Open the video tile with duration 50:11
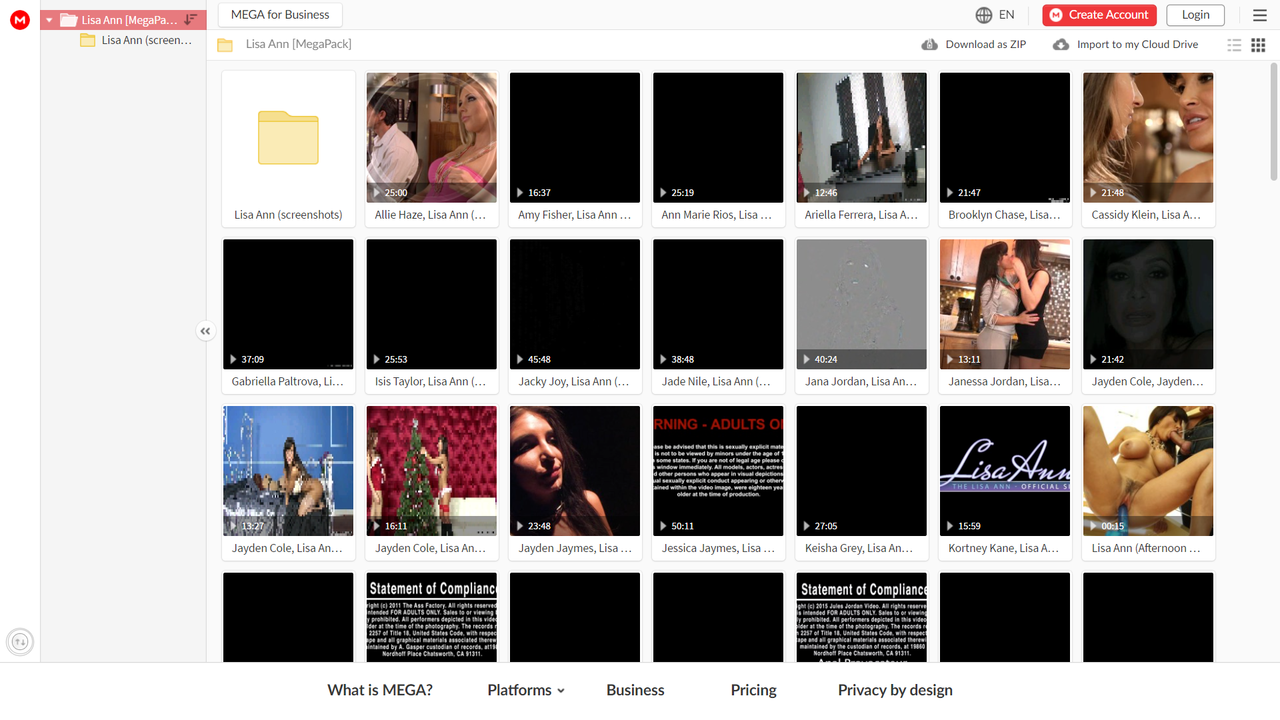Image resolution: width=1280 pixels, height=720 pixels. (718, 483)
